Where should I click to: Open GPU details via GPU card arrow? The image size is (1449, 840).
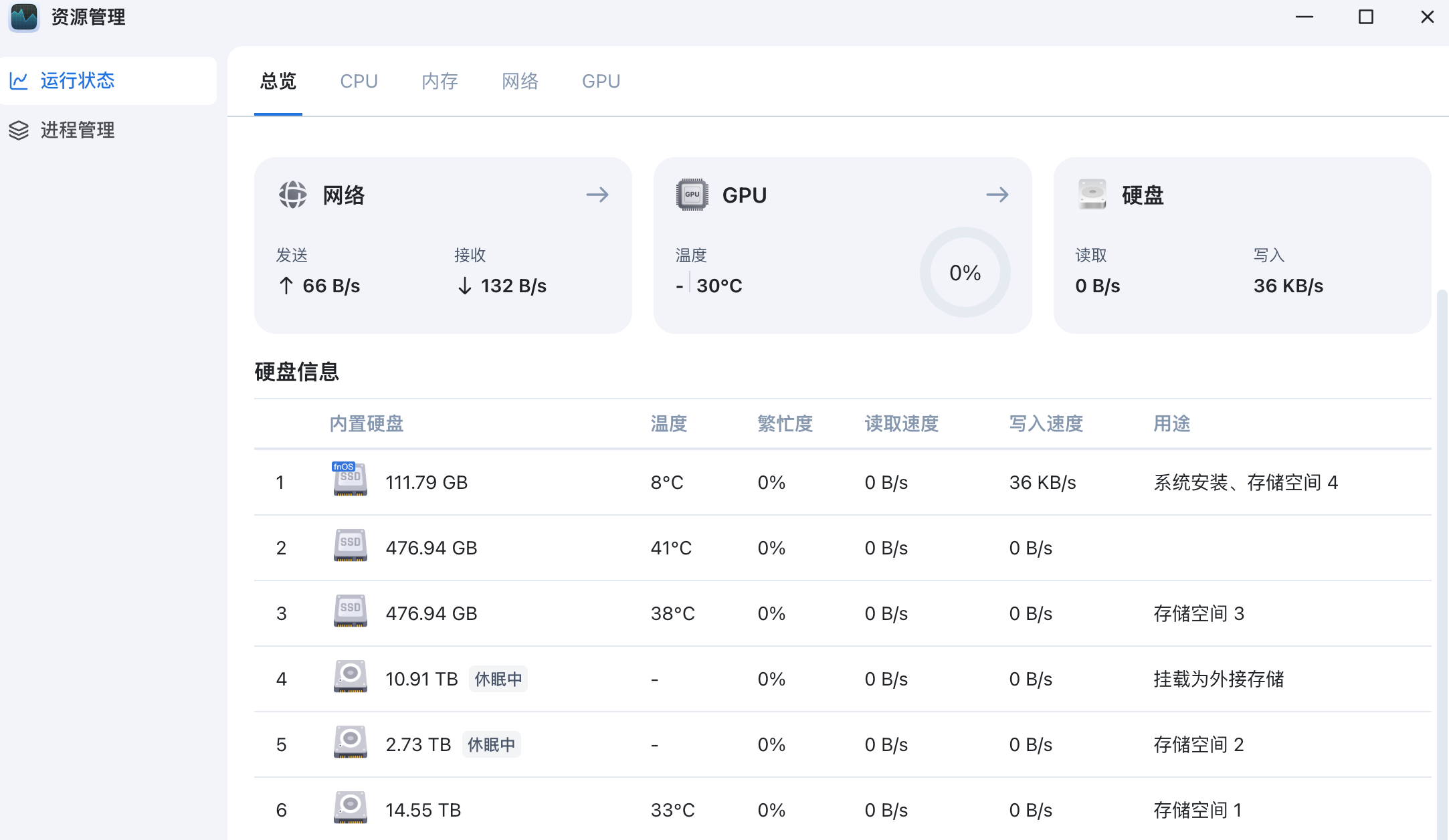tap(997, 195)
